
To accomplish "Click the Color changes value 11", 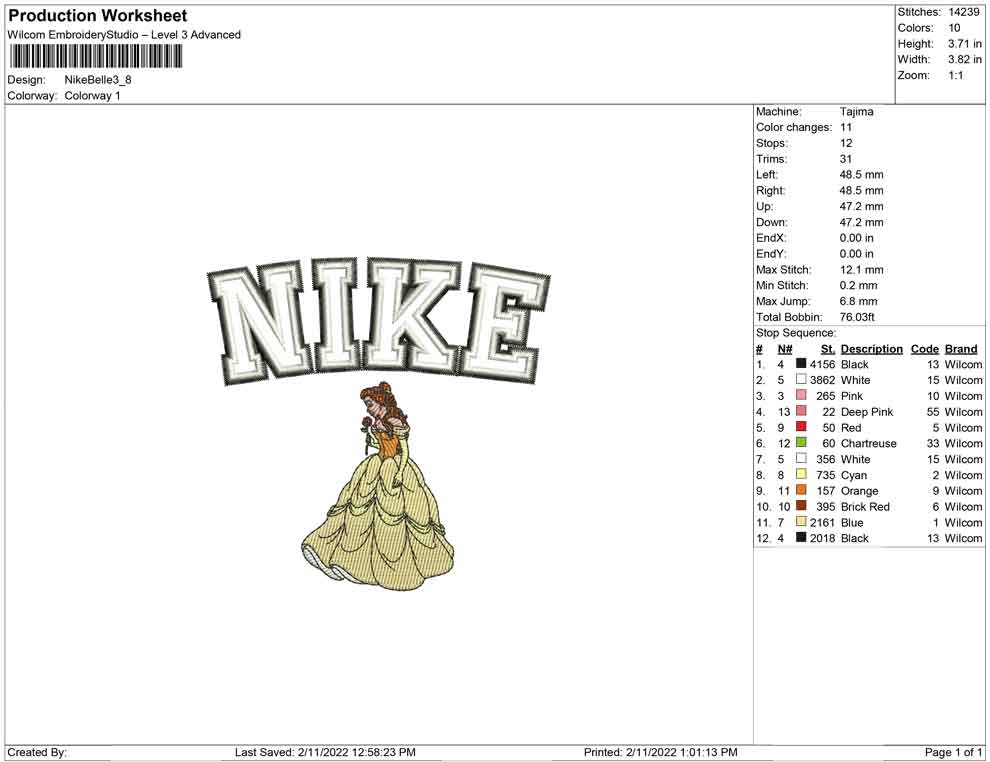I will pos(846,127).
